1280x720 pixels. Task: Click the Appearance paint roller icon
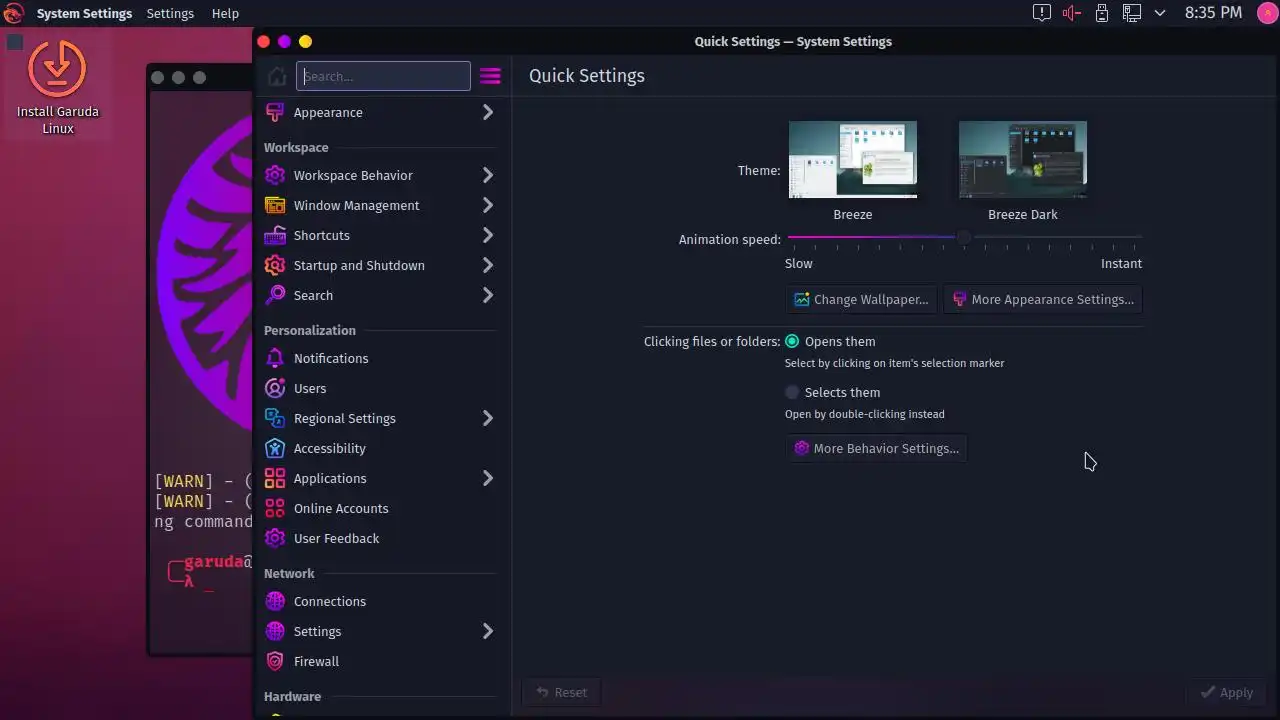(274, 113)
